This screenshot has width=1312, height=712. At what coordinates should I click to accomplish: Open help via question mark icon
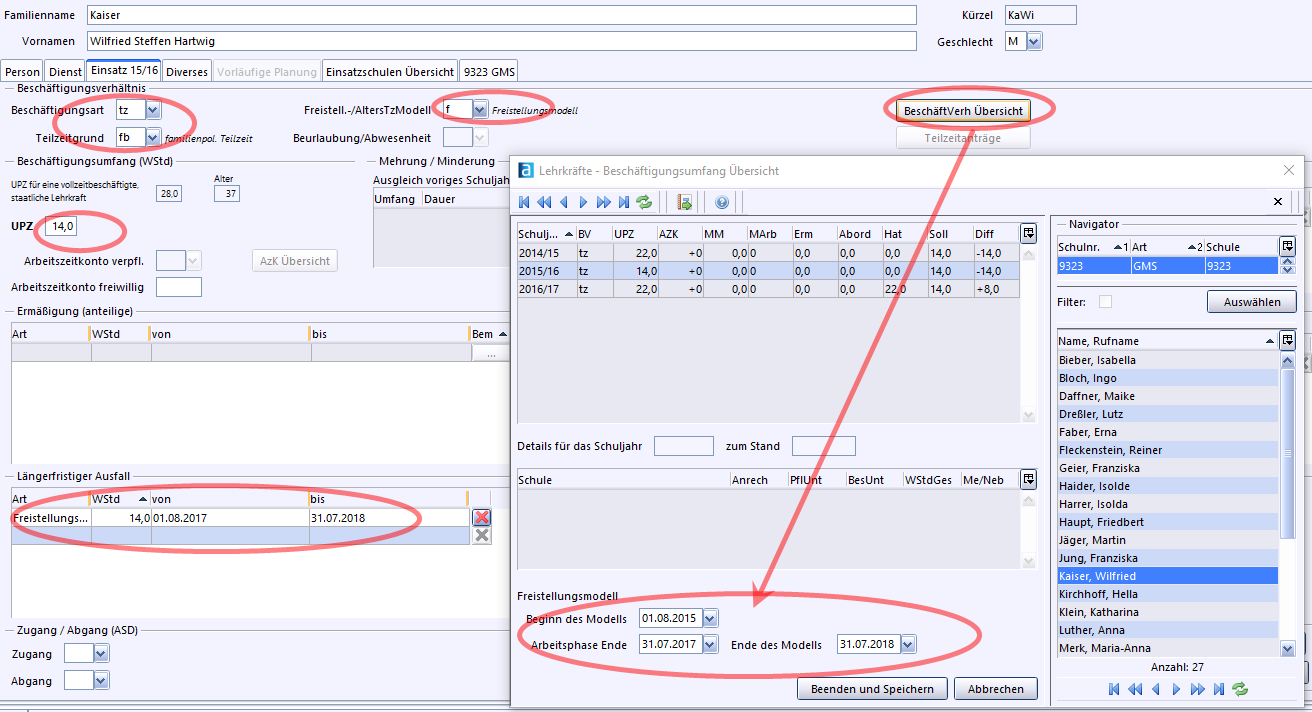(x=722, y=202)
